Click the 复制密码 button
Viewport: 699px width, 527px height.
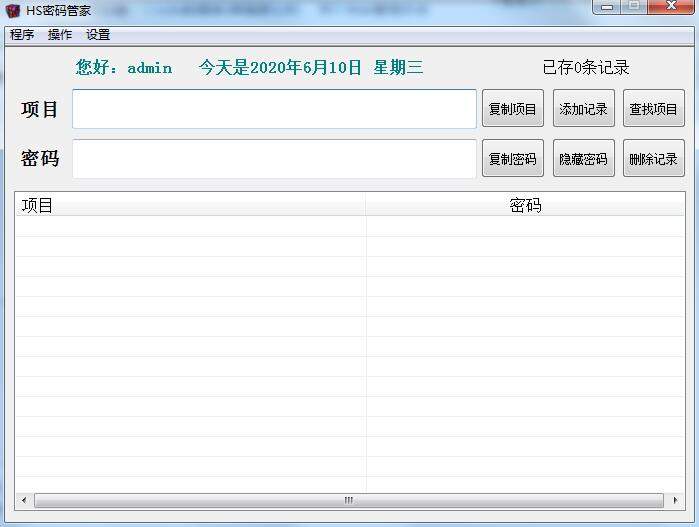pos(512,159)
